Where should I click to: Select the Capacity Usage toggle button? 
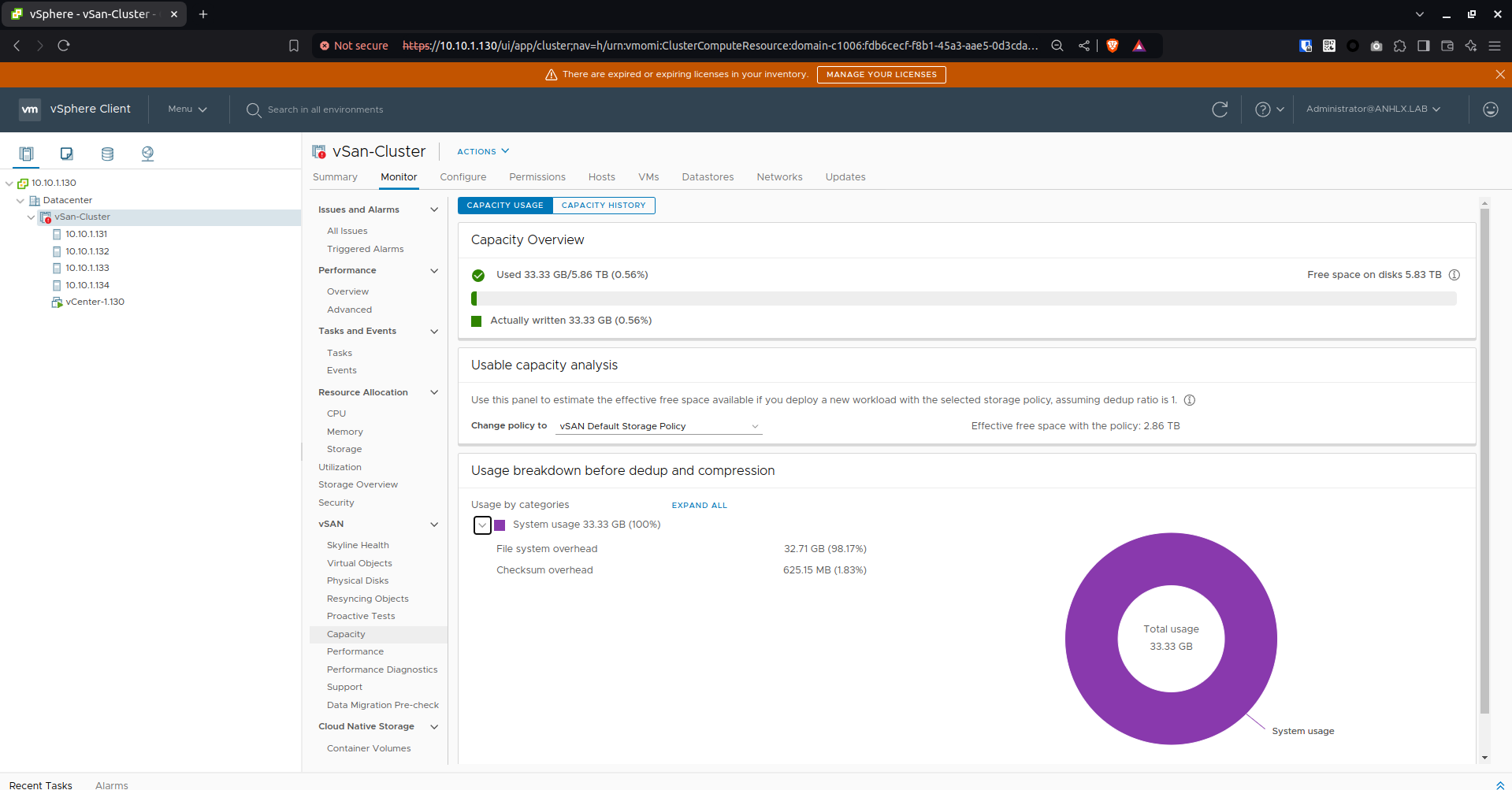(504, 206)
